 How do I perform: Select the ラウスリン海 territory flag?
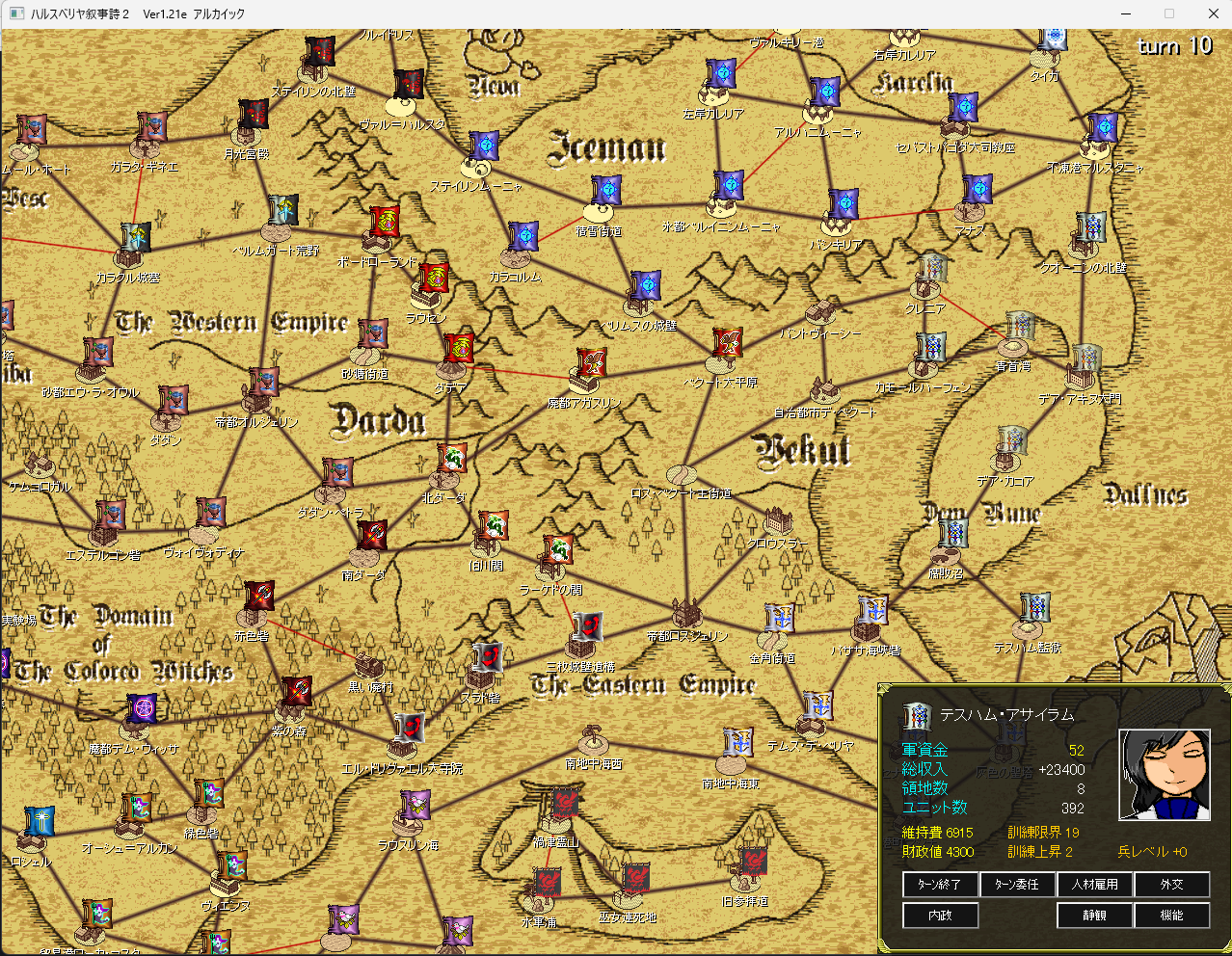click(416, 806)
